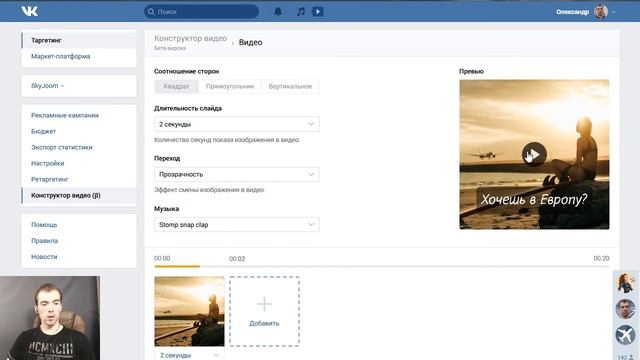Open the airplane community chat icon

[x=626, y=335]
